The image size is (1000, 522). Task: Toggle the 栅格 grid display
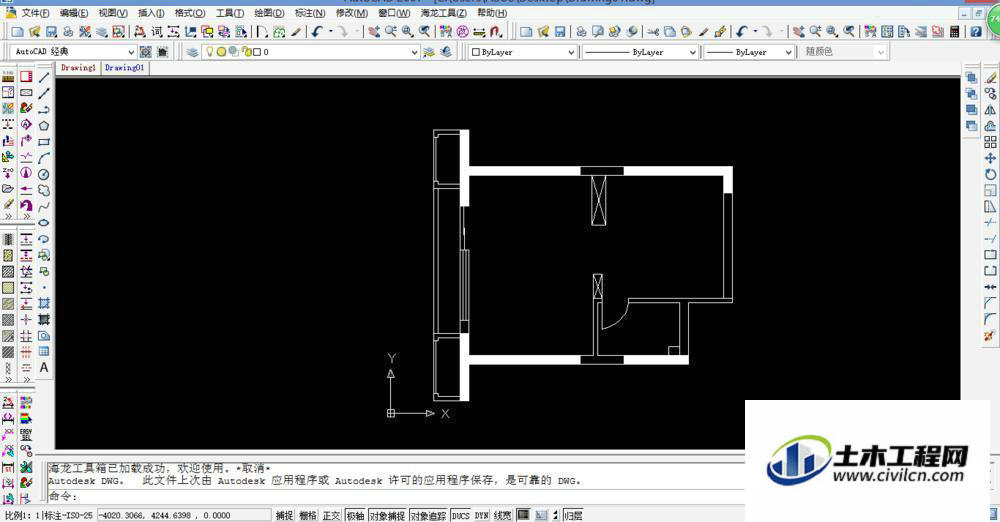pyautogui.click(x=308, y=516)
